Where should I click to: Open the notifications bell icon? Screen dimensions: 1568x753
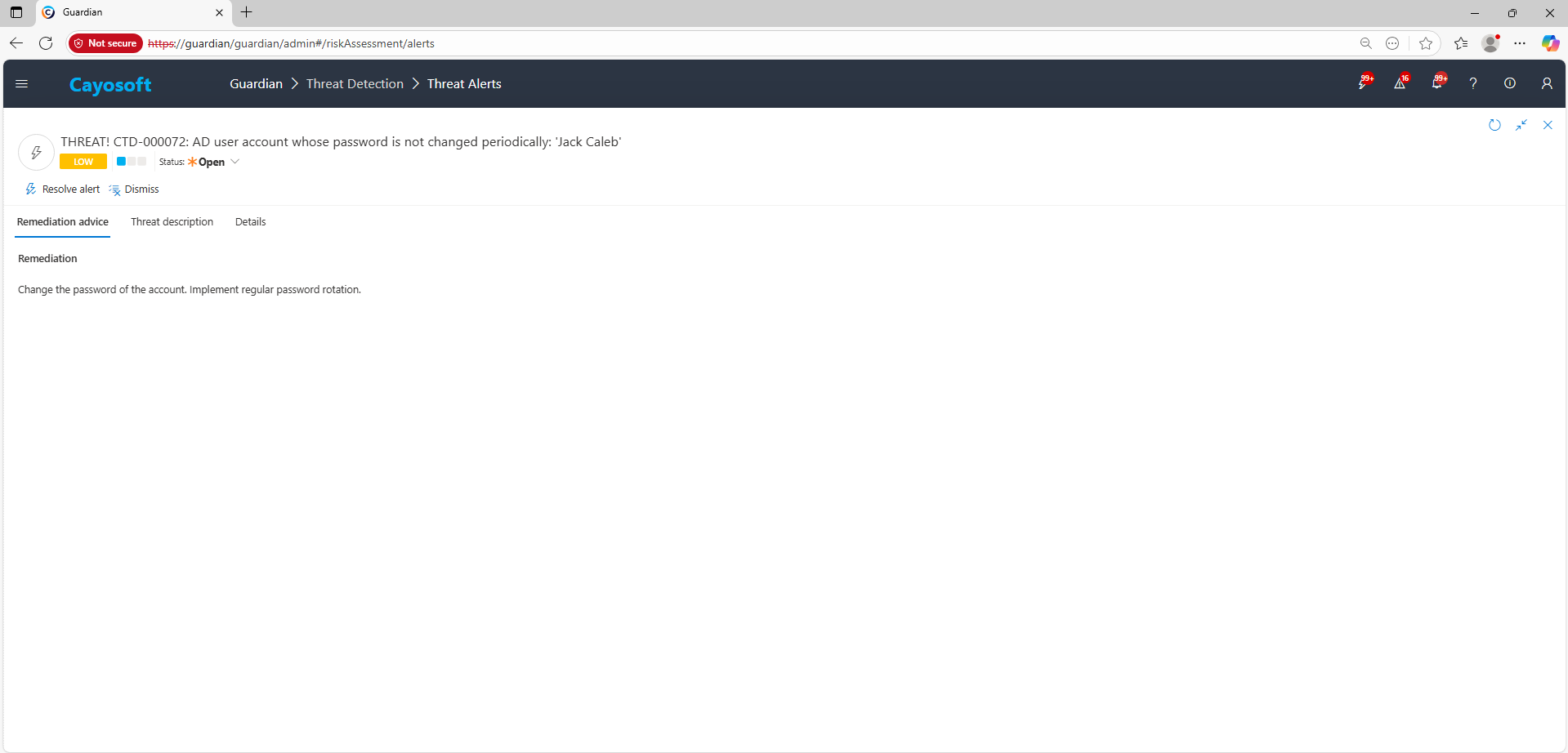[1436, 83]
